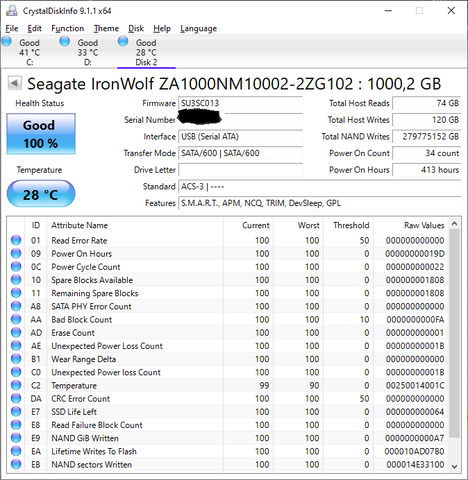468x480 pixels.
Task: Click the Attribute Name column header
Action: (x=135, y=225)
